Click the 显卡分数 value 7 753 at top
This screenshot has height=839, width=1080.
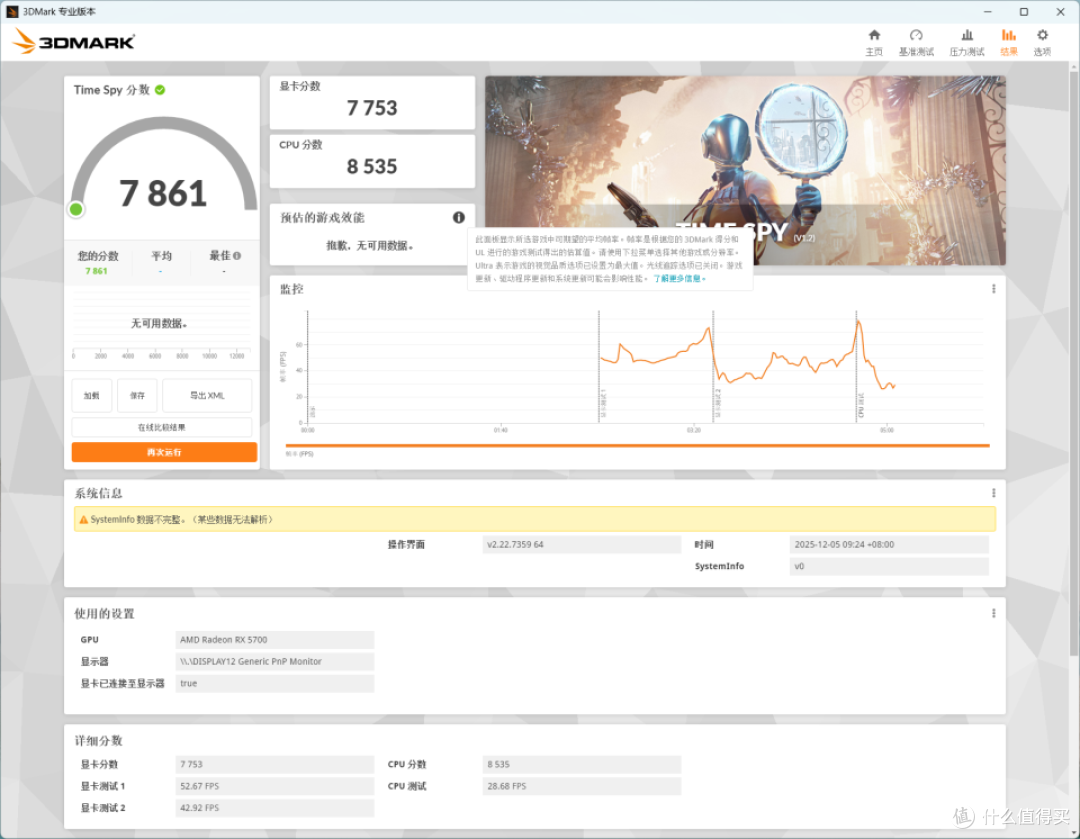tap(372, 108)
